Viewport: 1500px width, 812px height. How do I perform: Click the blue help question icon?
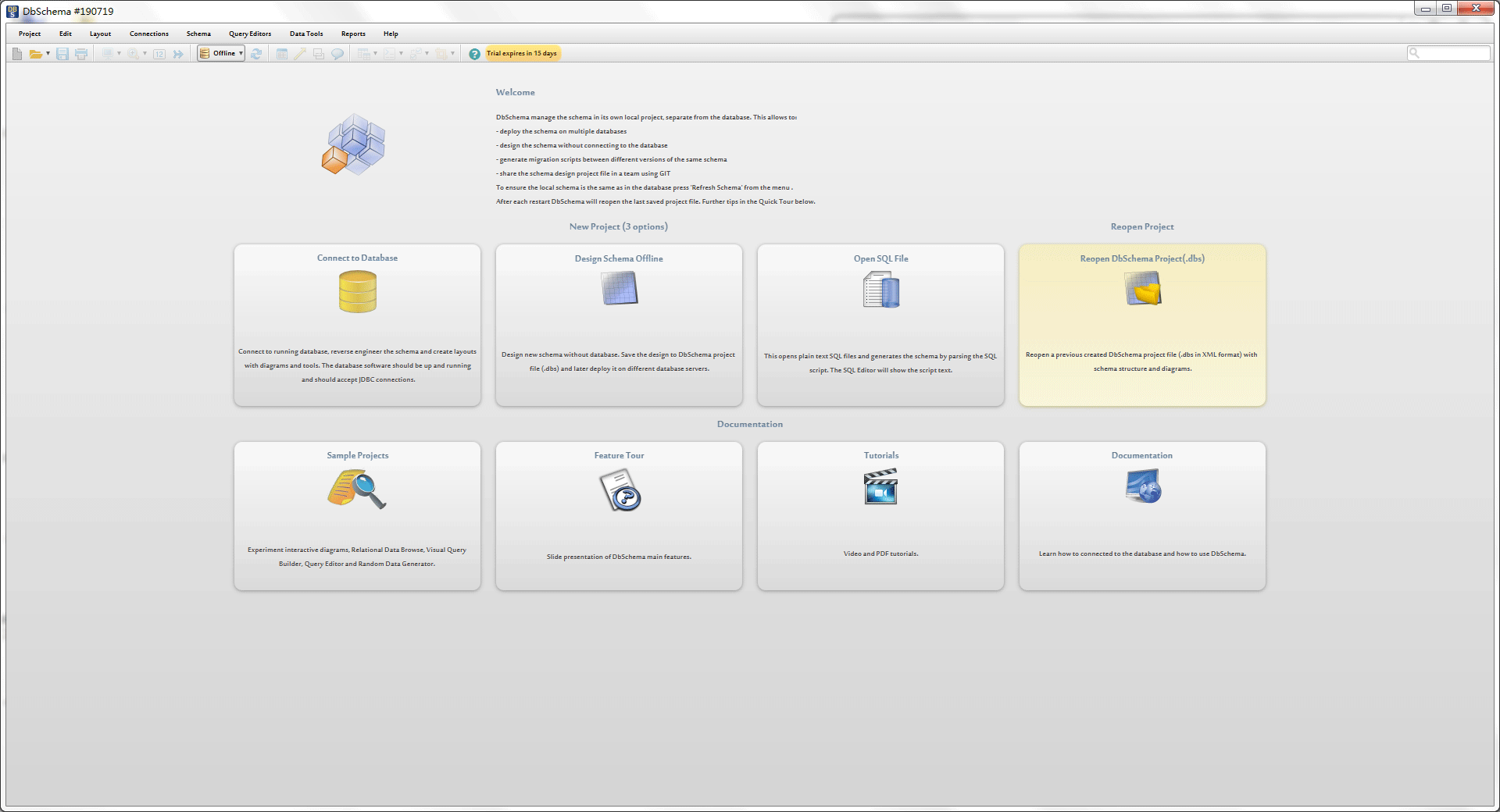pyautogui.click(x=474, y=54)
